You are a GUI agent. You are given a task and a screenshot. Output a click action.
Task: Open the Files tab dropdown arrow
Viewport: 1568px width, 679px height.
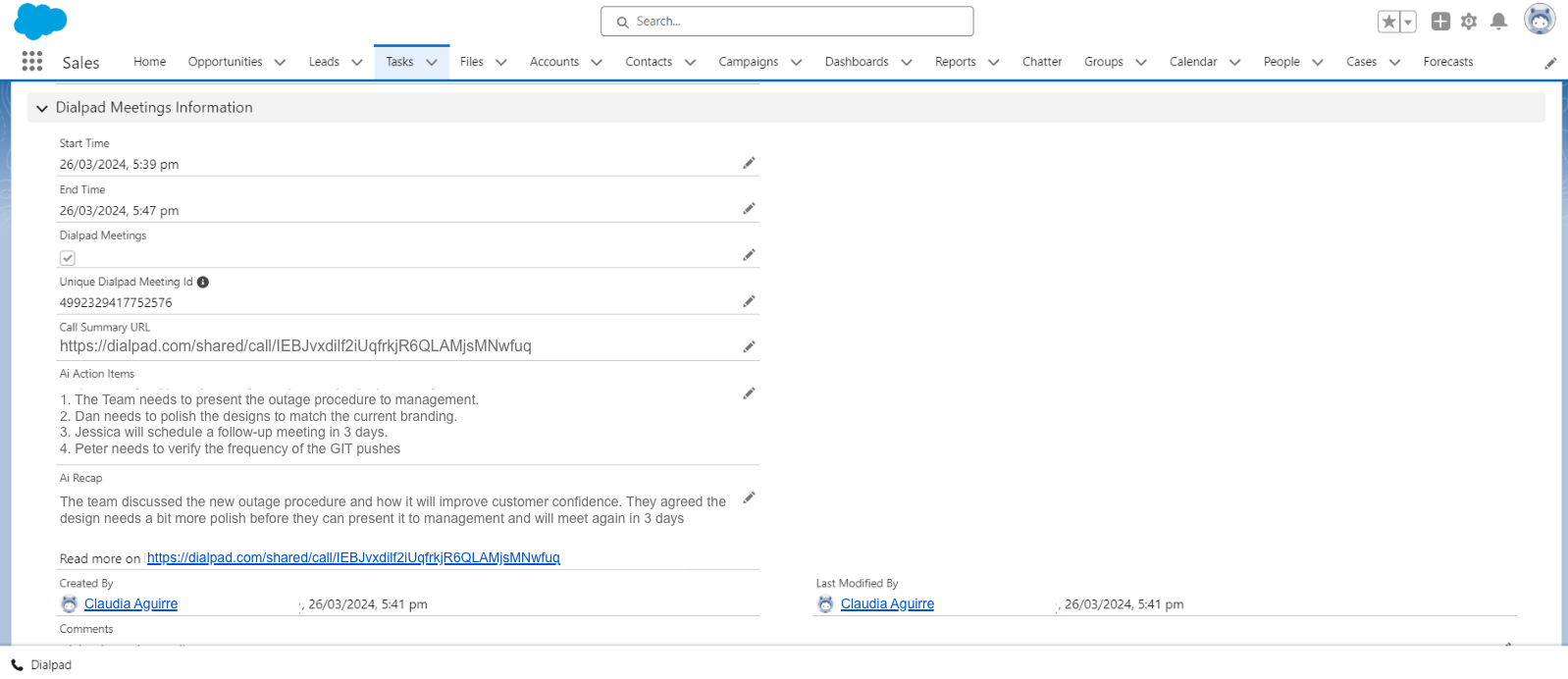[x=501, y=62]
